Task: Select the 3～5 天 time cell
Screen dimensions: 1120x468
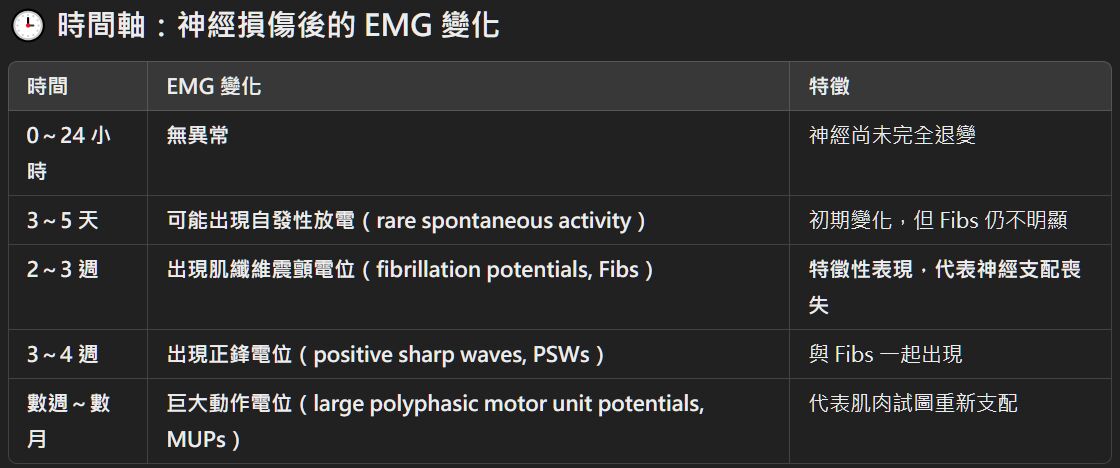Action: pyautogui.click(x=63, y=221)
